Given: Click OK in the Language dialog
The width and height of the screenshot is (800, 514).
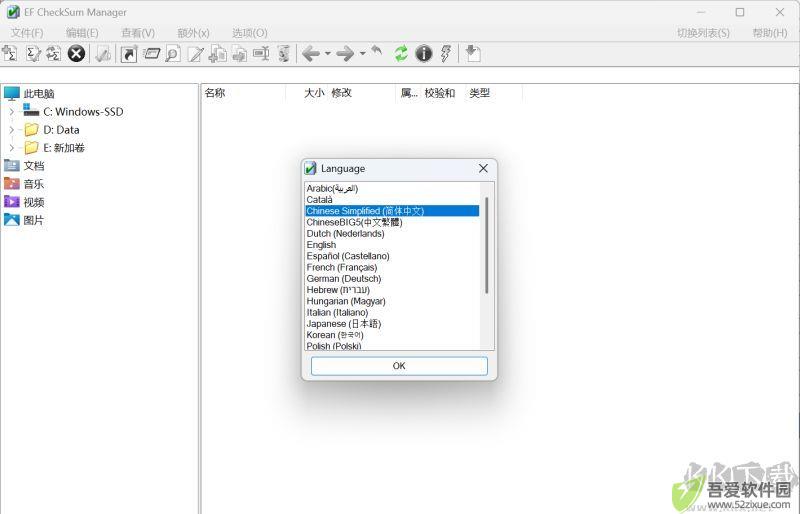Looking at the screenshot, I should point(399,366).
